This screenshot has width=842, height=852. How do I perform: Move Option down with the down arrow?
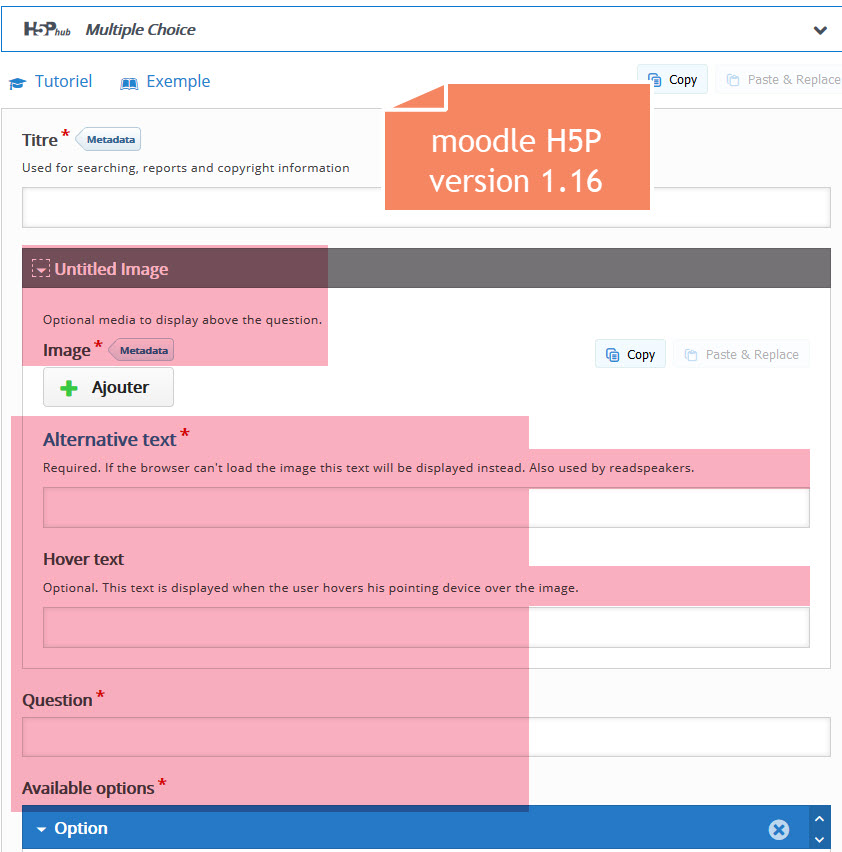pos(820,840)
